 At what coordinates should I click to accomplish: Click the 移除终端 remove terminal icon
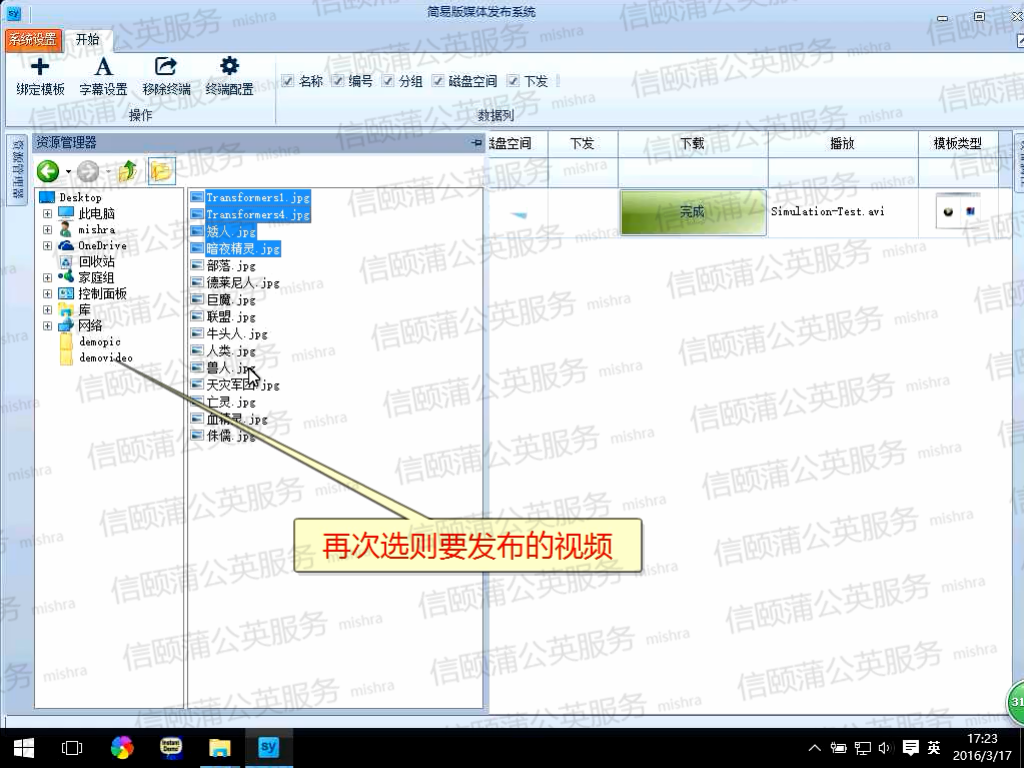[166, 68]
